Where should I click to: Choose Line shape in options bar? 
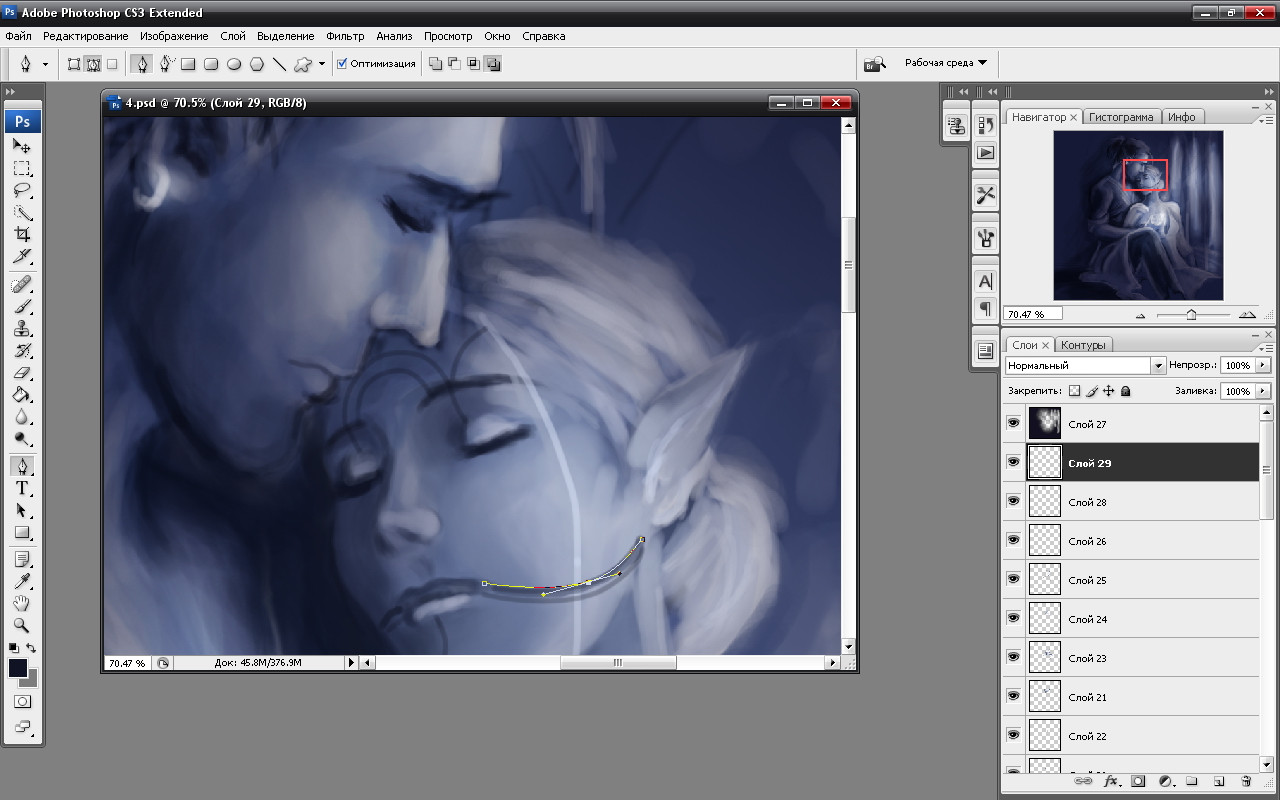point(279,64)
